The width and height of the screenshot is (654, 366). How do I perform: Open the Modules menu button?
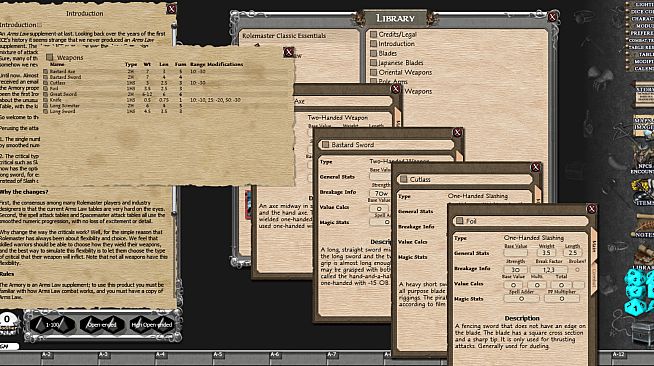(x=641, y=26)
